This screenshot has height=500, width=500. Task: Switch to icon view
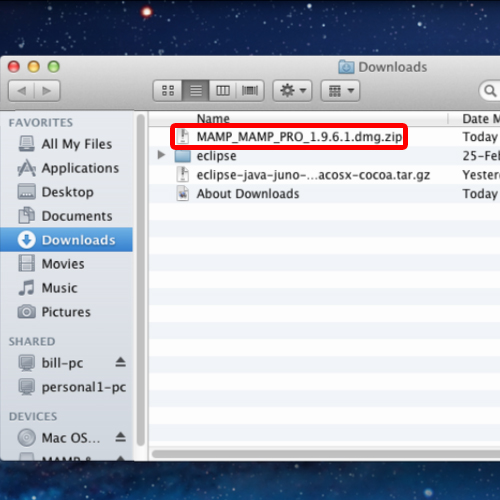(168, 90)
